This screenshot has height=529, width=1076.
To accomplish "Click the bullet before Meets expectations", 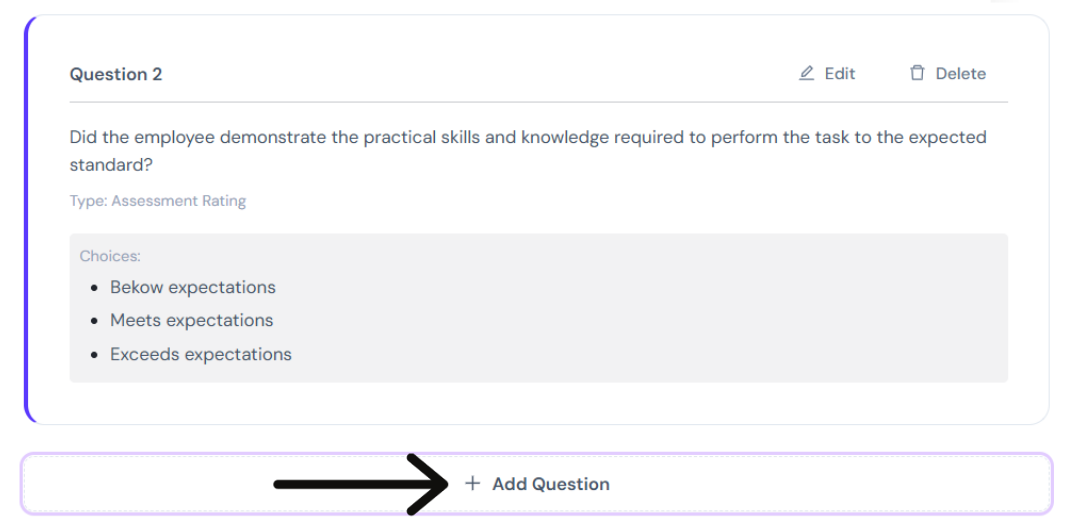I will pyautogui.click(x=95, y=321).
